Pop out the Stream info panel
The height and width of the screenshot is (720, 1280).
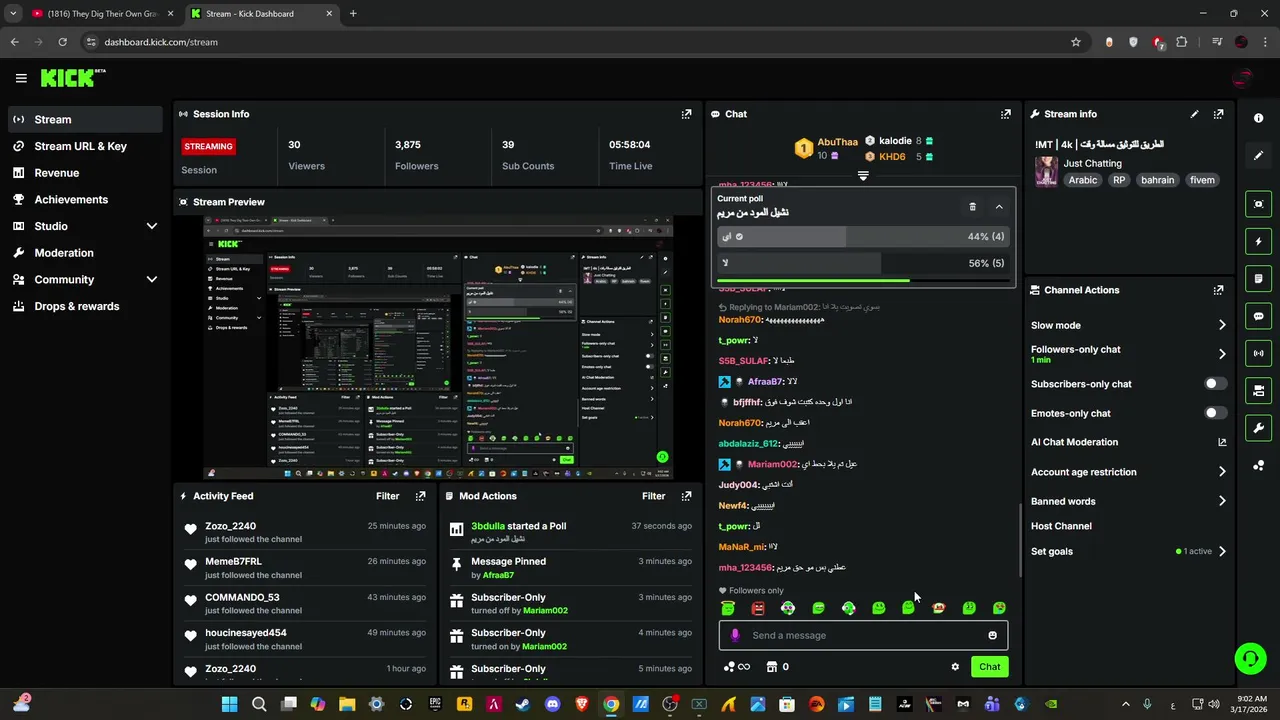pyautogui.click(x=1218, y=114)
